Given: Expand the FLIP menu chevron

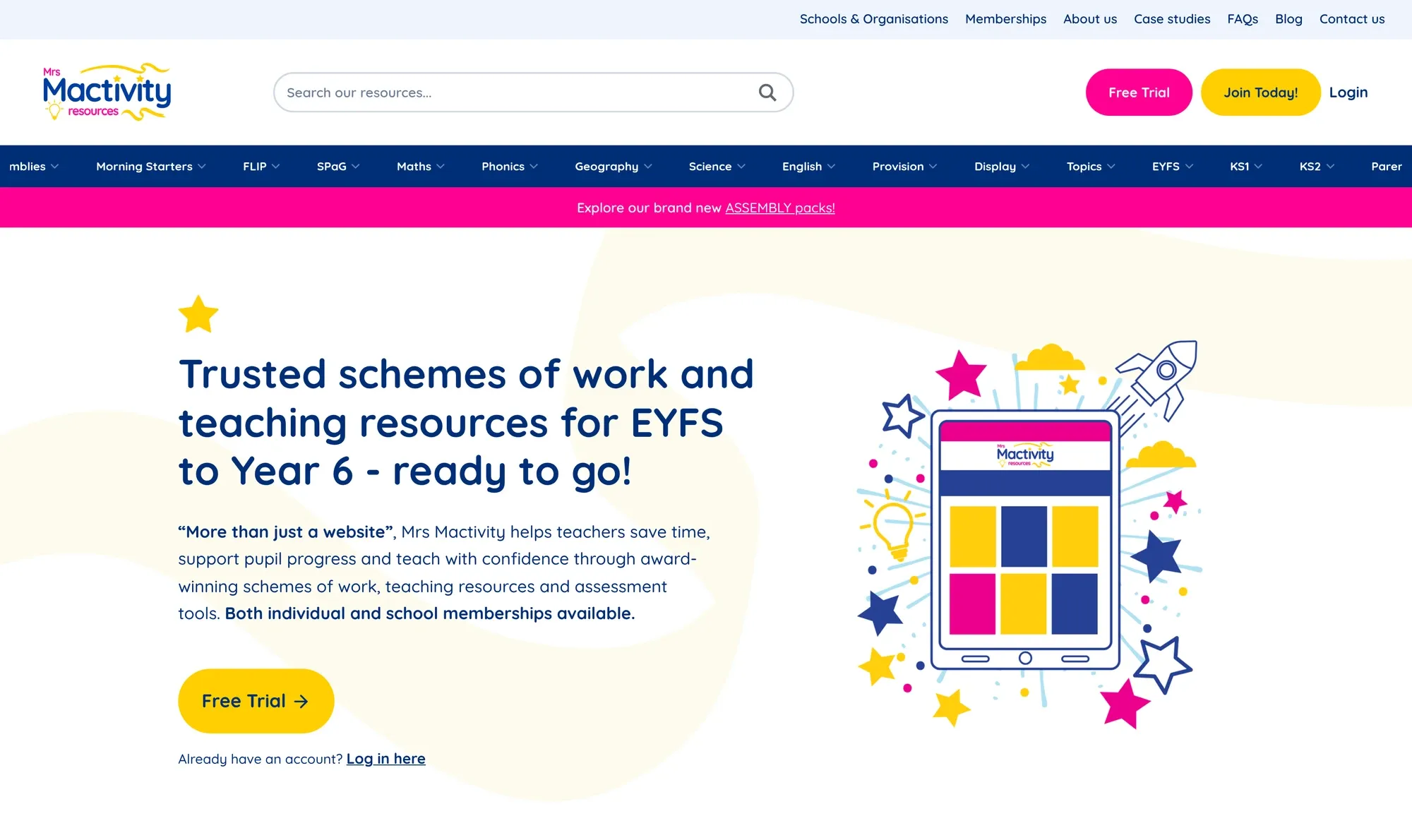Looking at the screenshot, I should (276, 167).
